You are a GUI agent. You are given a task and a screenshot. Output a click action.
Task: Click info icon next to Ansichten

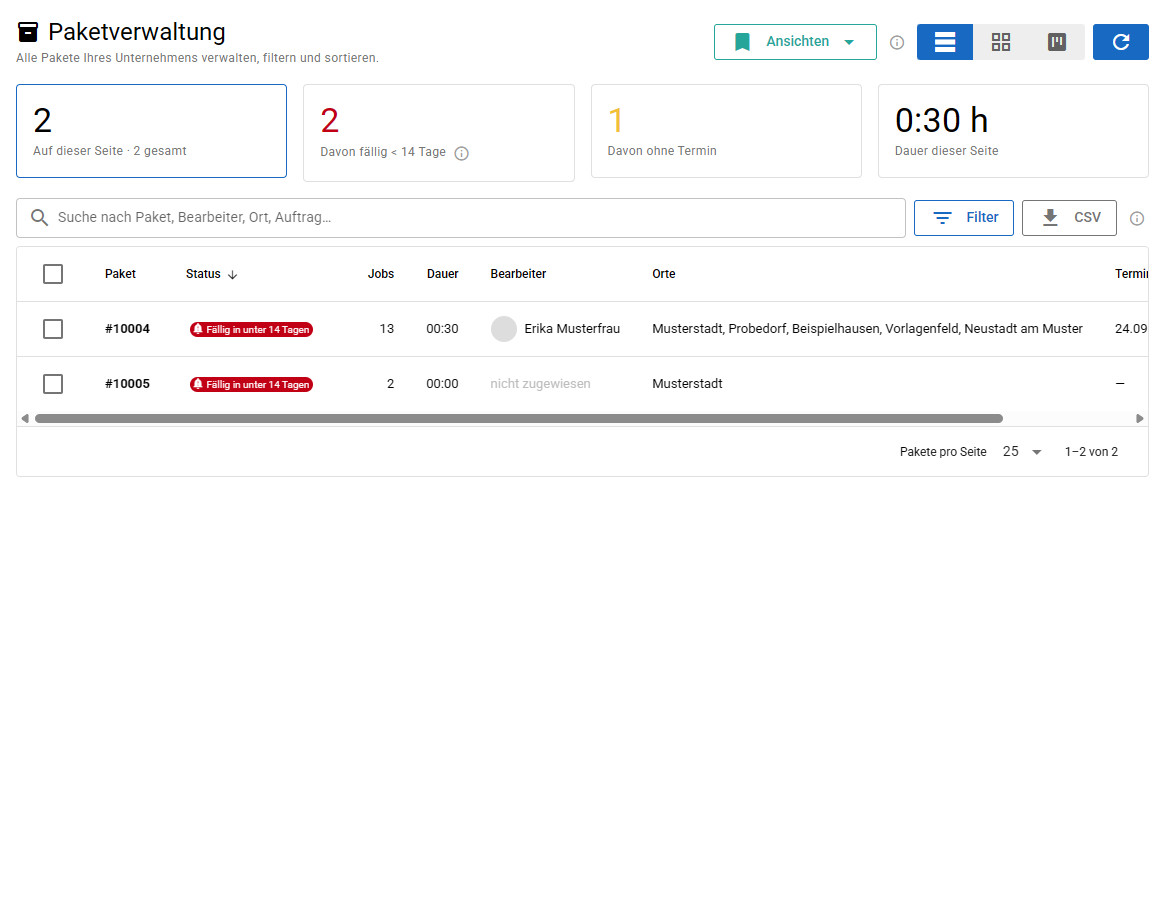[x=897, y=42]
